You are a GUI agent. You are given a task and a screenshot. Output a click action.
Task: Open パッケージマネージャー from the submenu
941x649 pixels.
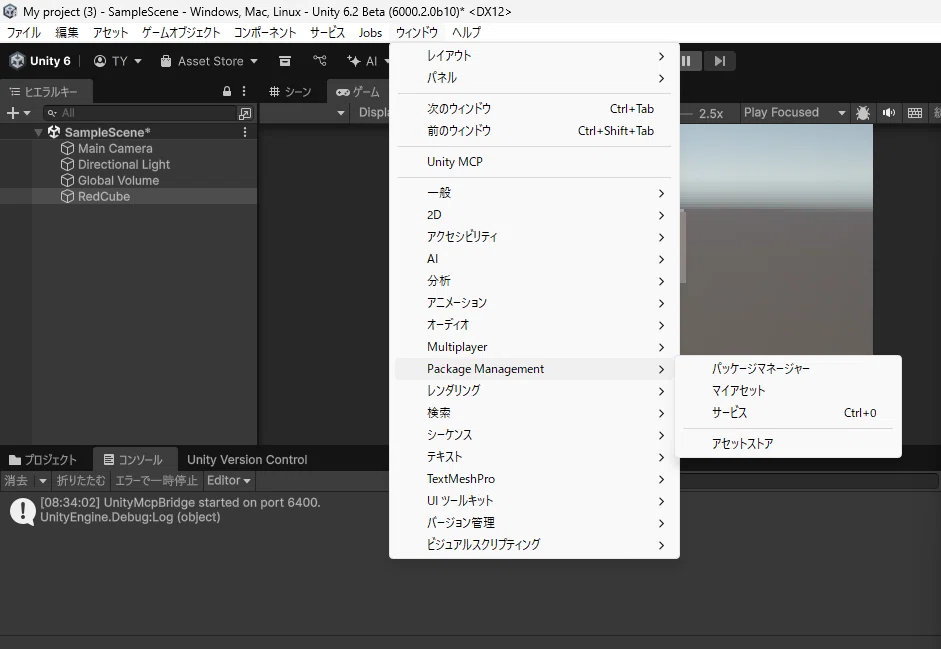click(x=788, y=369)
